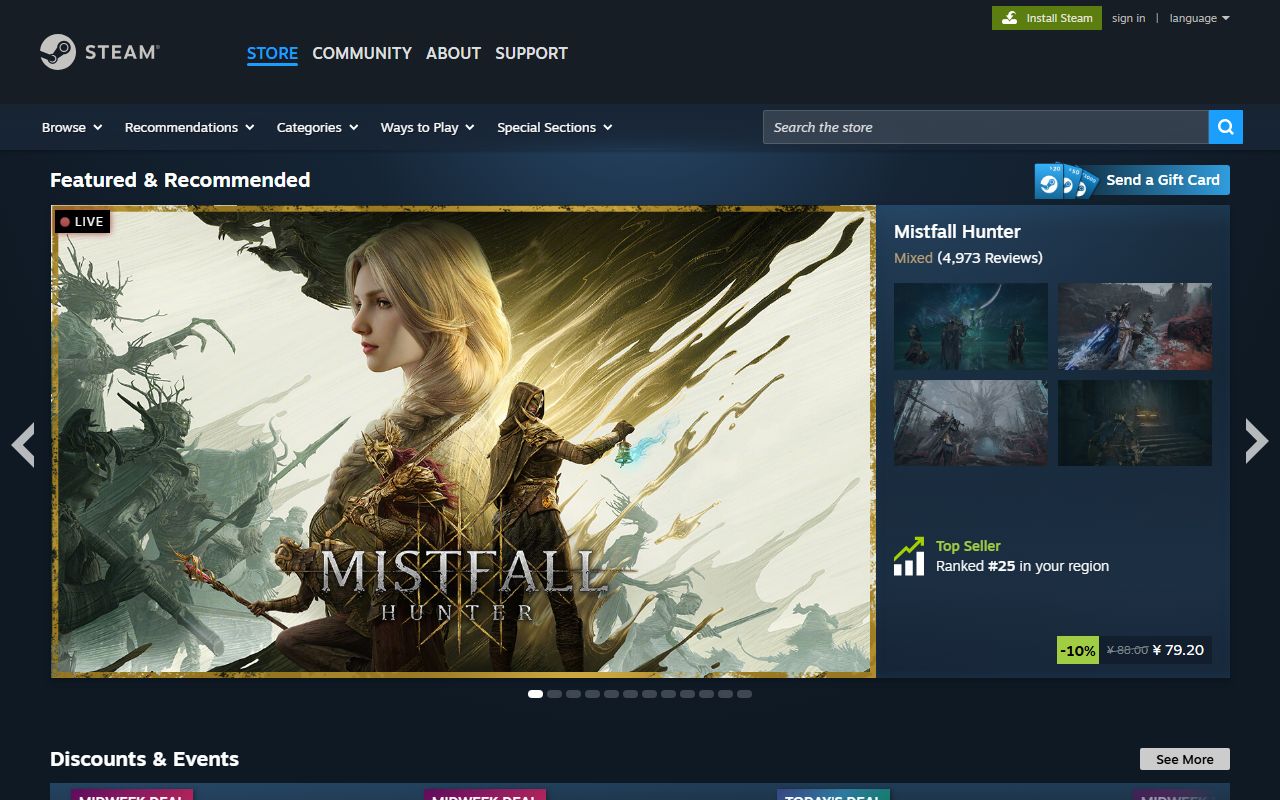Image resolution: width=1280 pixels, height=800 pixels.
Task: Click Ranked #25 in your region text
Action: tap(1022, 566)
